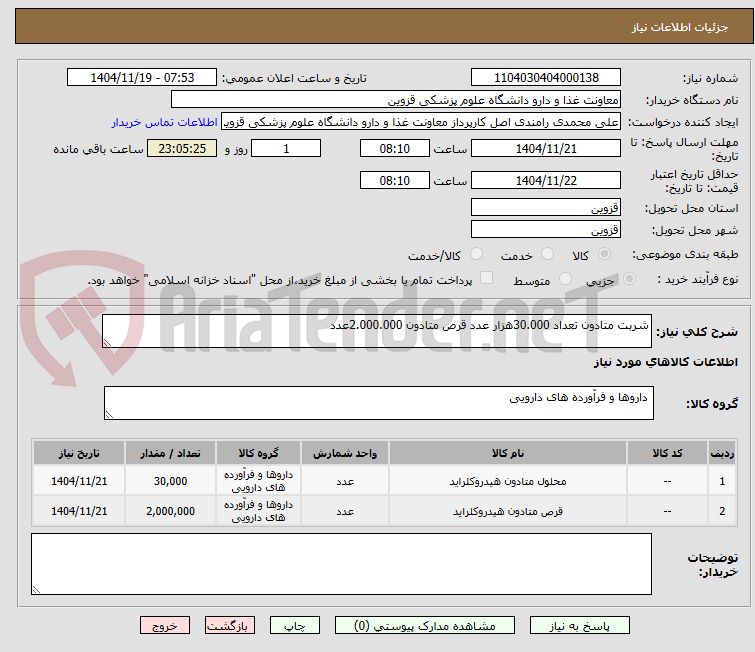This screenshot has width=755, height=652.
Task: Click the چاپ print button
Action: 295,626
